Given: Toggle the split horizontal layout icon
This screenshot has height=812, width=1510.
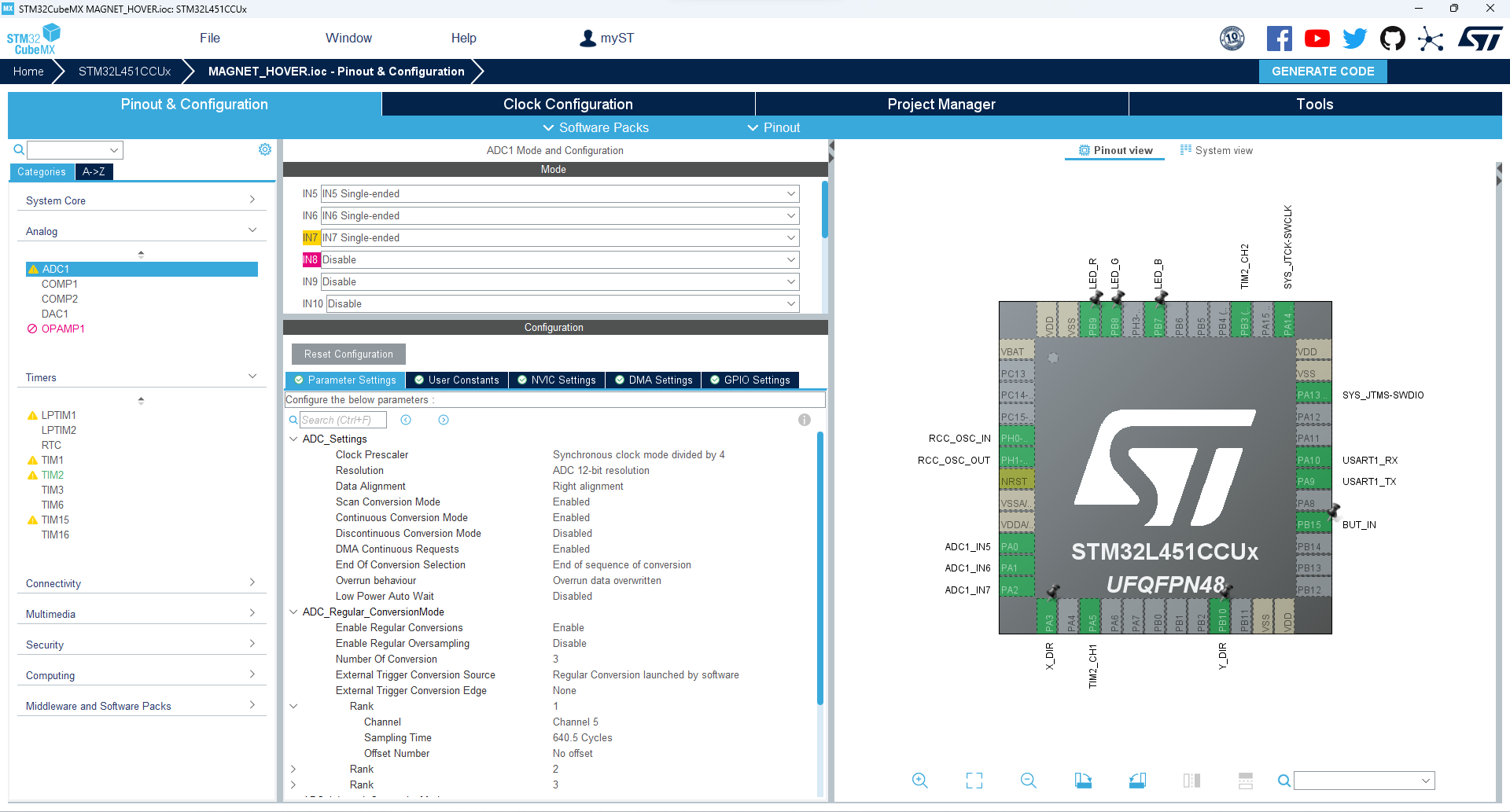Looking at the screenshot, I should 1246,780.
